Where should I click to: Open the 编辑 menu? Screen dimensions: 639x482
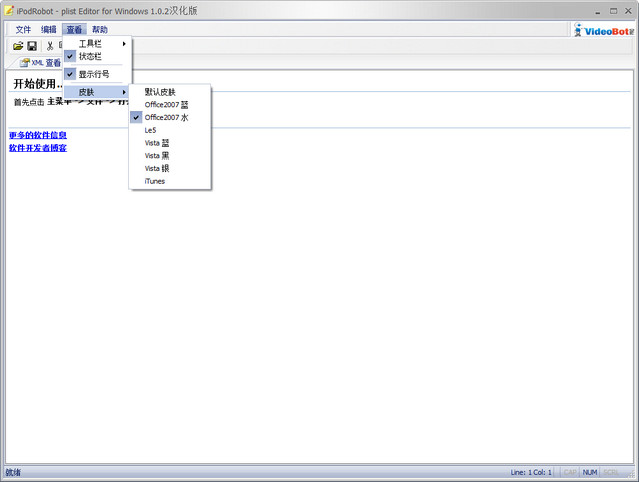(49, 30)
